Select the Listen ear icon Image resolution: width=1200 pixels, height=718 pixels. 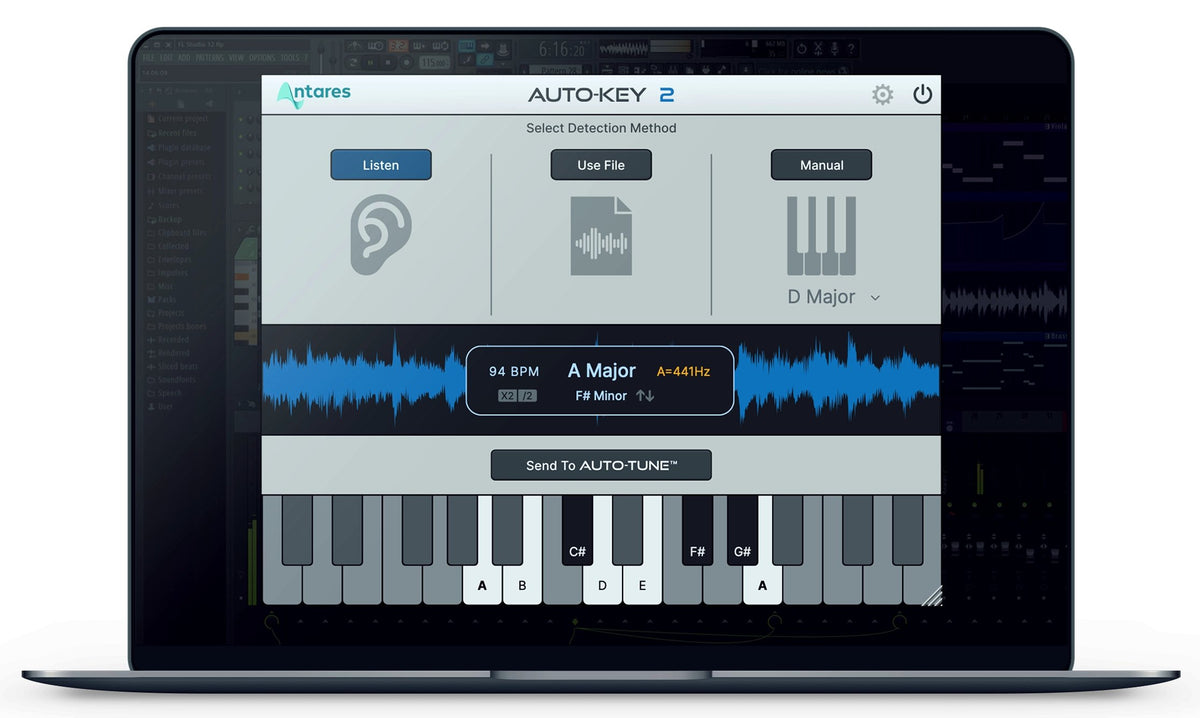380,233
